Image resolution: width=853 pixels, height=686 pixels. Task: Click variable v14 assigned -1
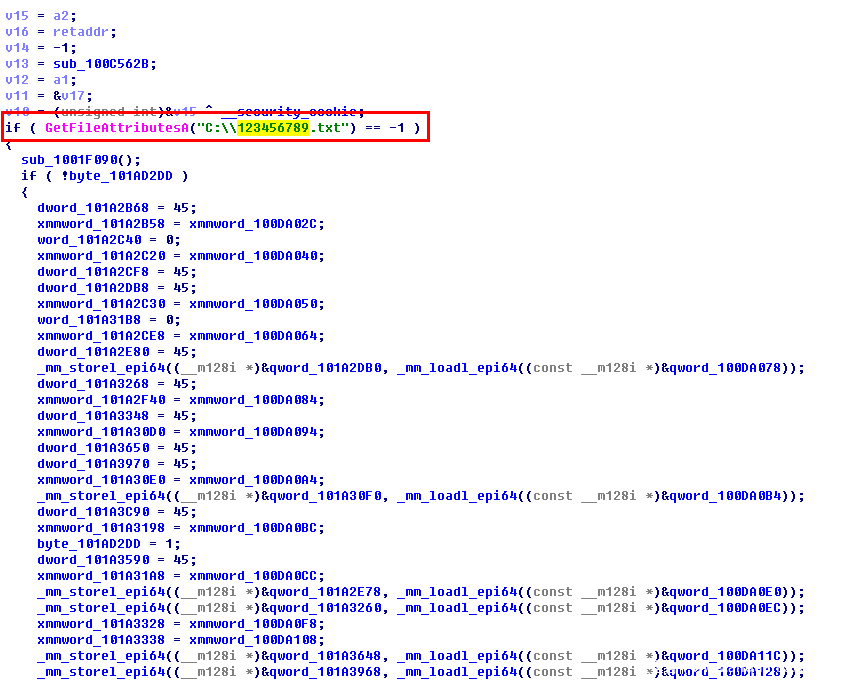(x=17, y=48)
